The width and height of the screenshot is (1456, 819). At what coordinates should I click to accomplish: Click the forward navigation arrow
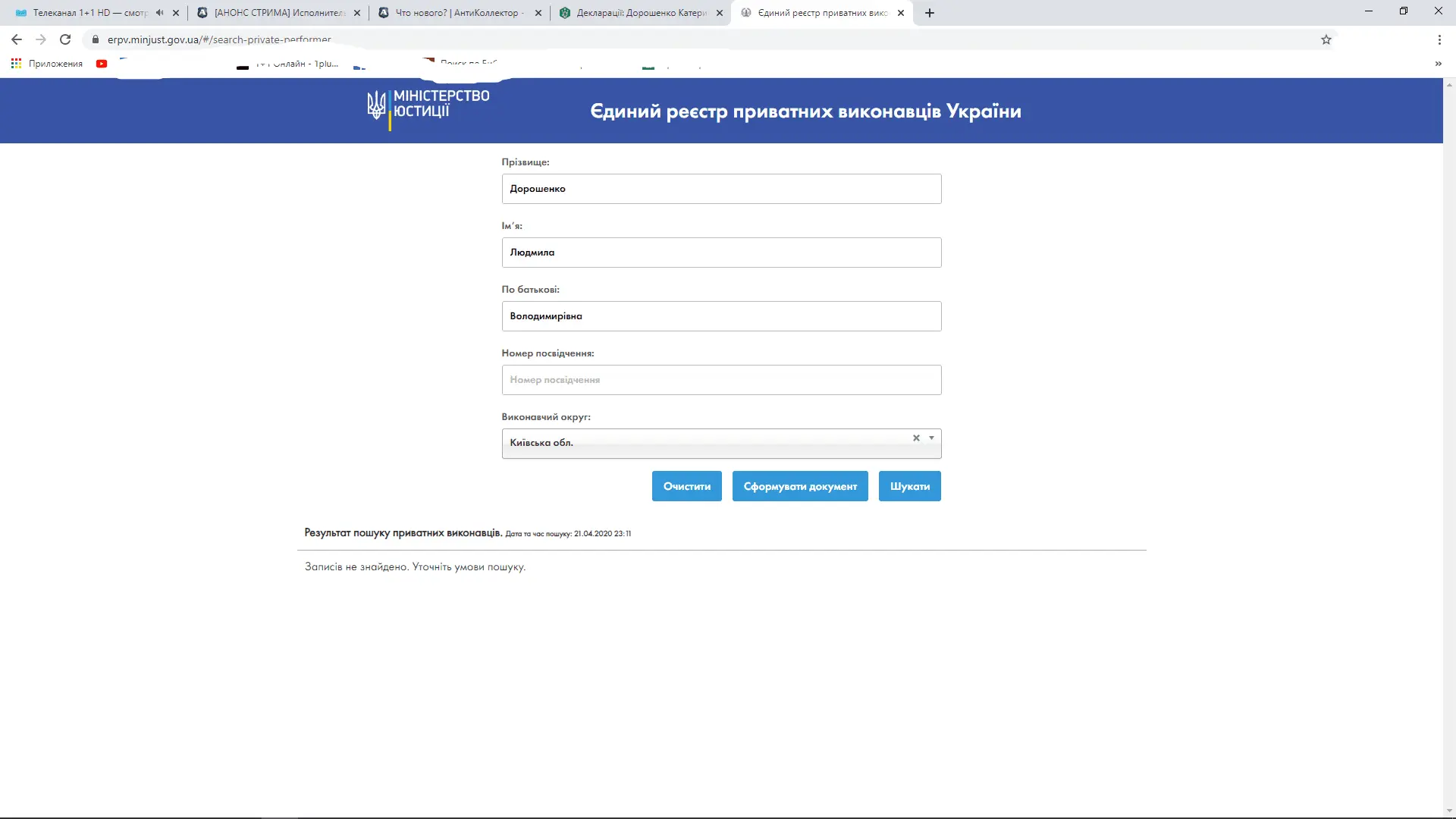(x=41, y=39)
